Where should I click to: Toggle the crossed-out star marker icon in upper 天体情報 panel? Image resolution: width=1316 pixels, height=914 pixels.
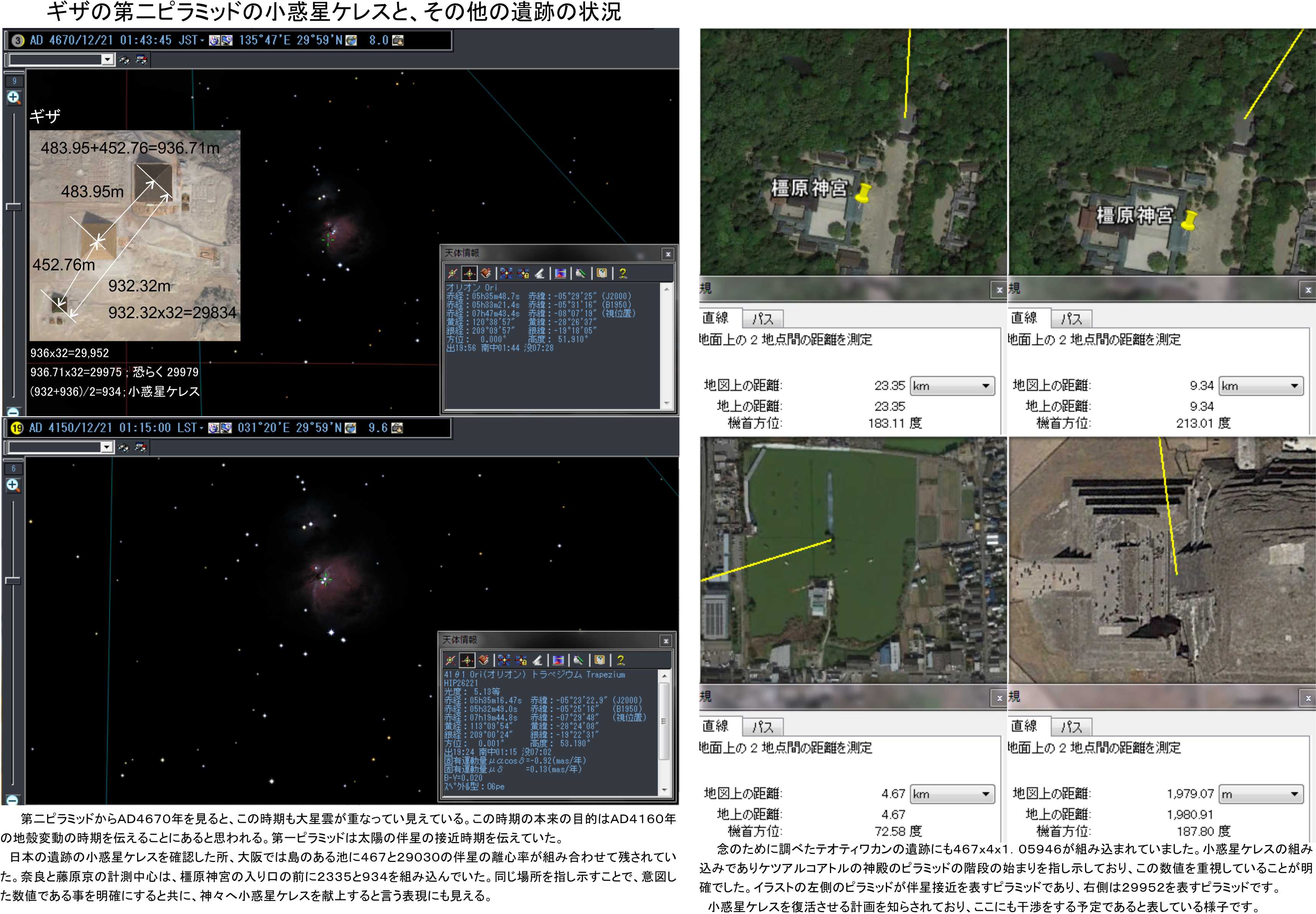452,273
